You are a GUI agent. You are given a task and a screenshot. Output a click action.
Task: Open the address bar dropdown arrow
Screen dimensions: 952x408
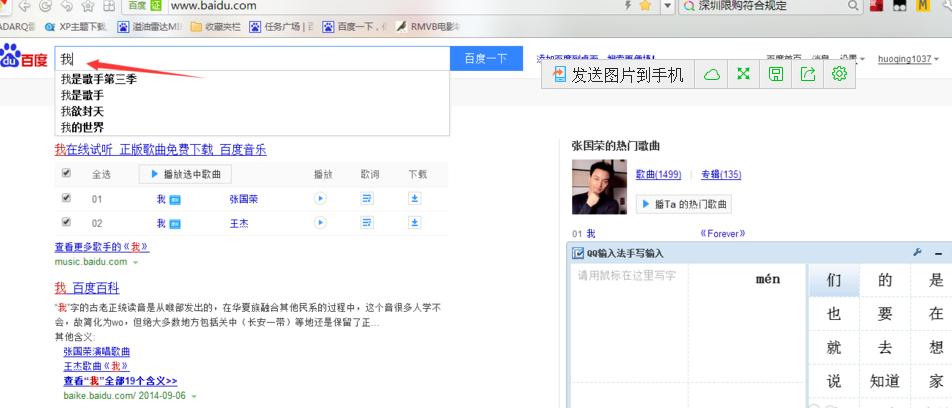click(x=667, y=6)
